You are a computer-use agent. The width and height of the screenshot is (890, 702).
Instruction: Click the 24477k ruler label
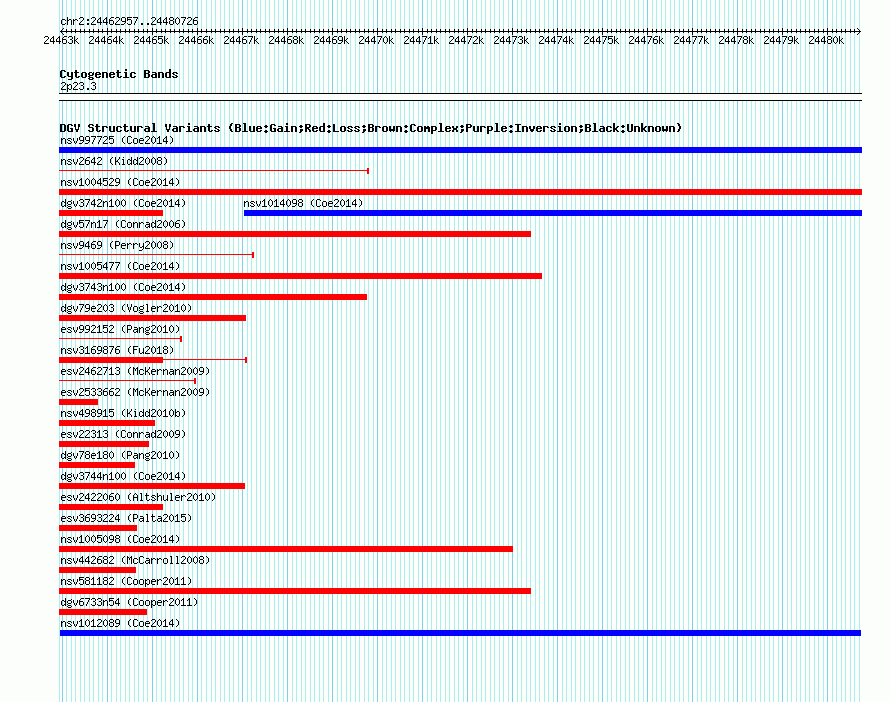[691, 40]
